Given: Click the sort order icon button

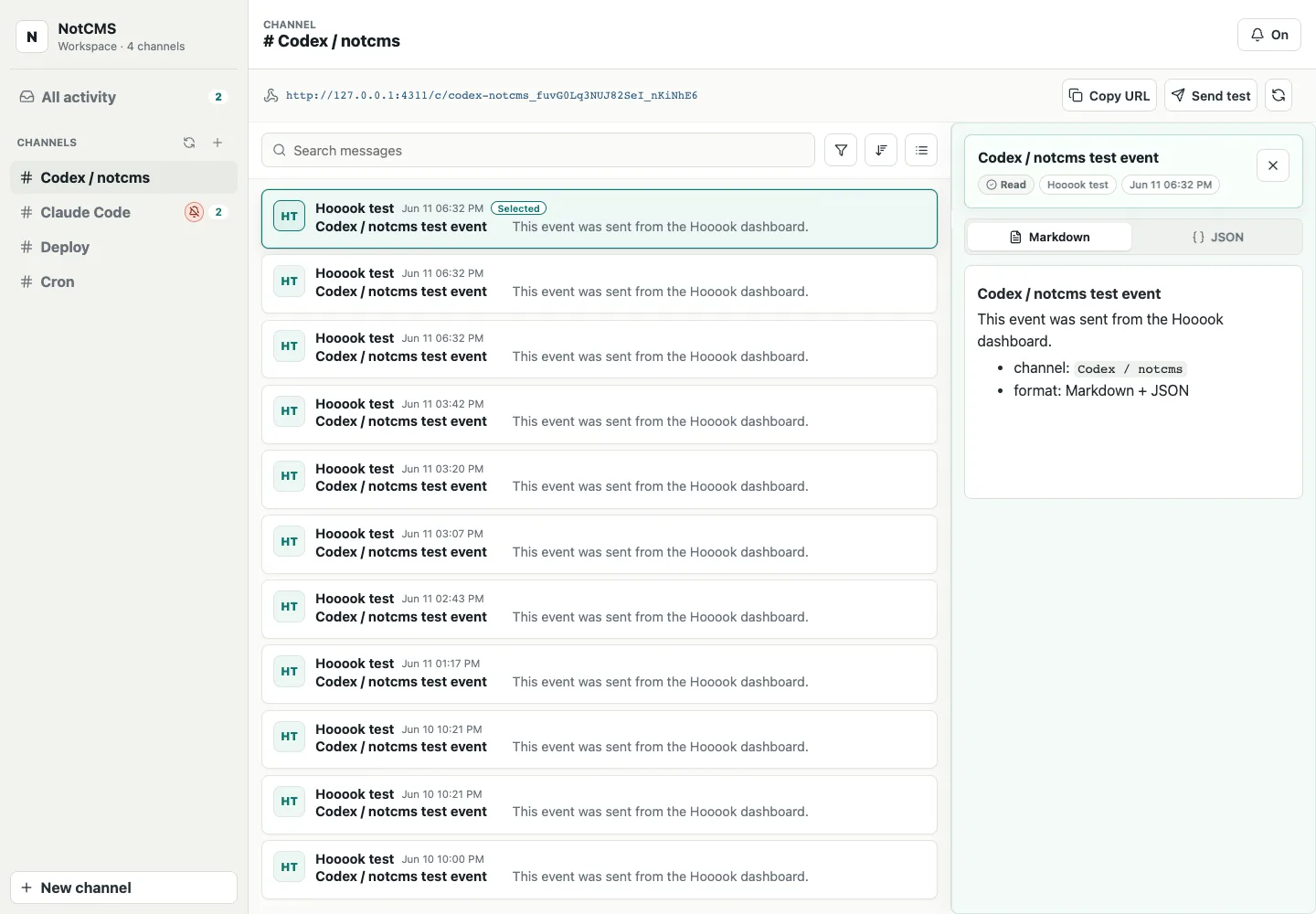Looking at the screenshot, I should [881, 150].
